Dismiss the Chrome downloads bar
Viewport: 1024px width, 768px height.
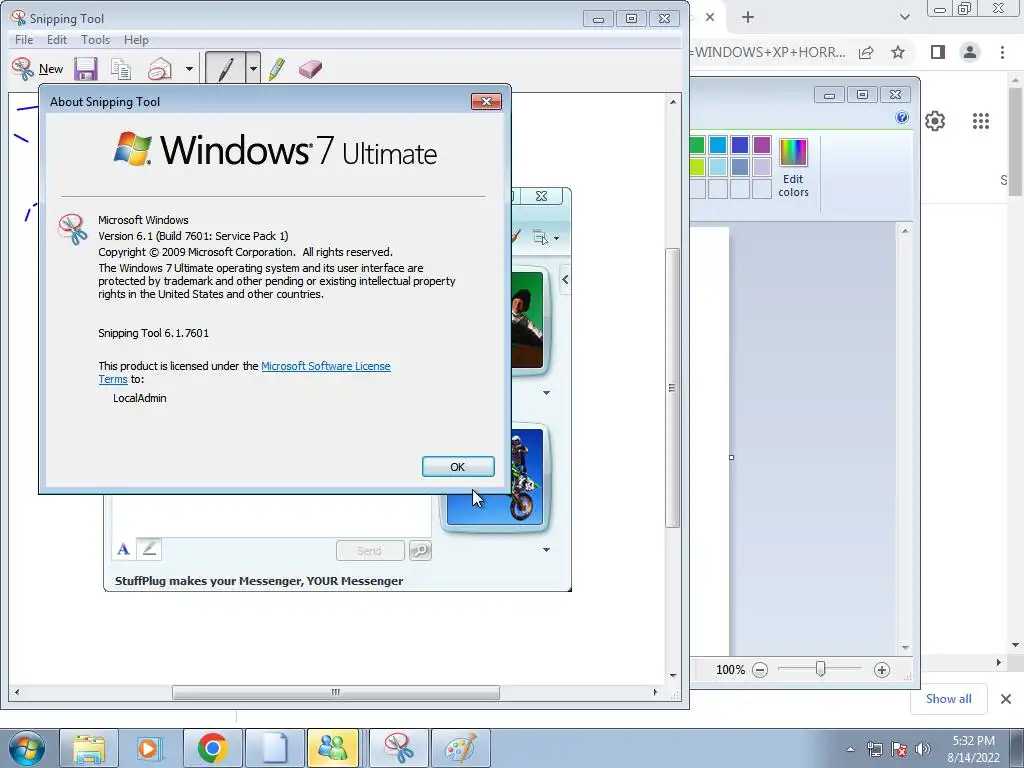(x=1006, y=699)
